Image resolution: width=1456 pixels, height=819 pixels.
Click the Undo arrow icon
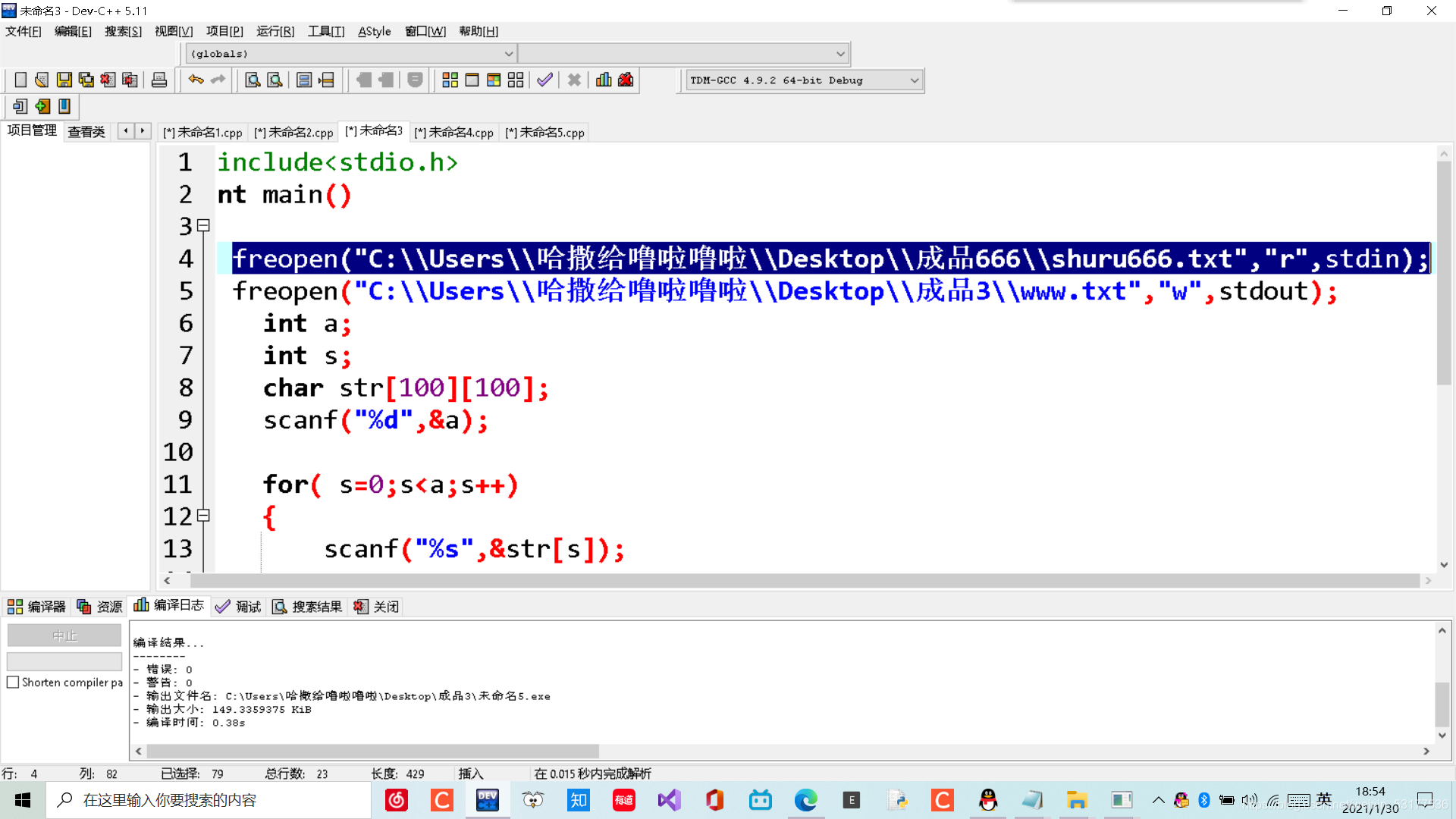point(196,80)
